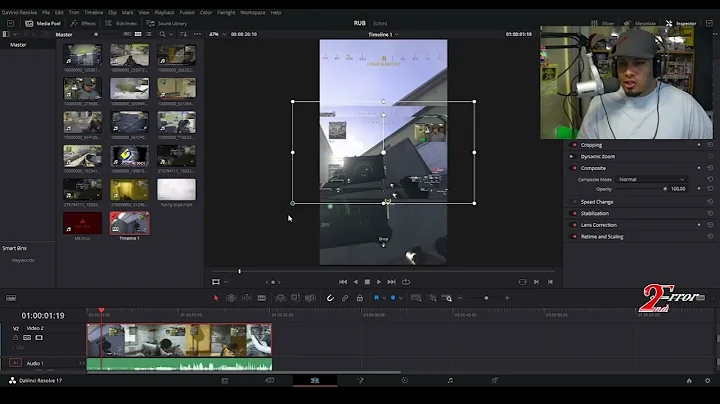Reset the Opacity value
This screenshot has width=720, height=404.
710,189
